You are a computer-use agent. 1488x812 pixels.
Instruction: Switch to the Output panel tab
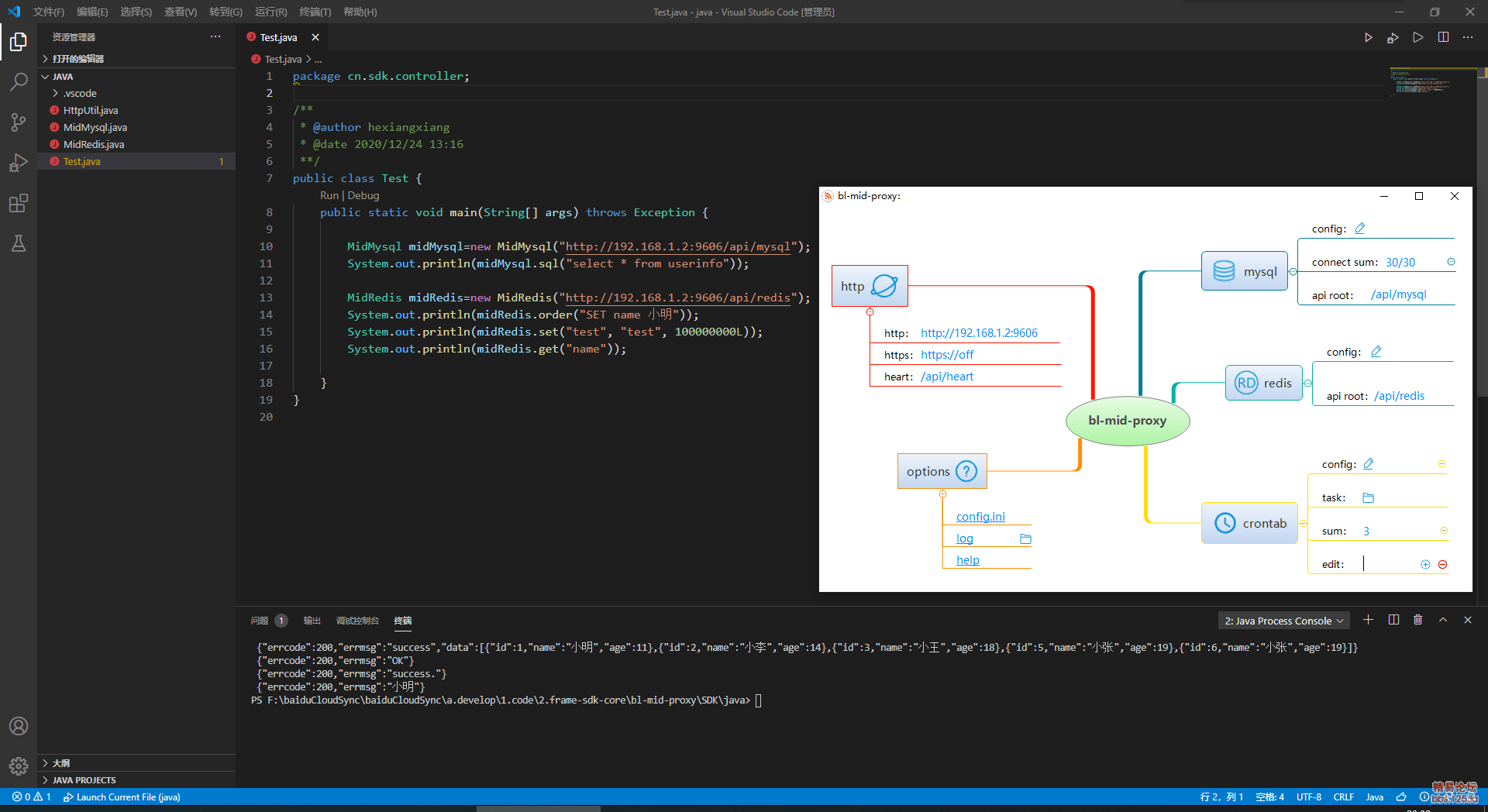312,621
